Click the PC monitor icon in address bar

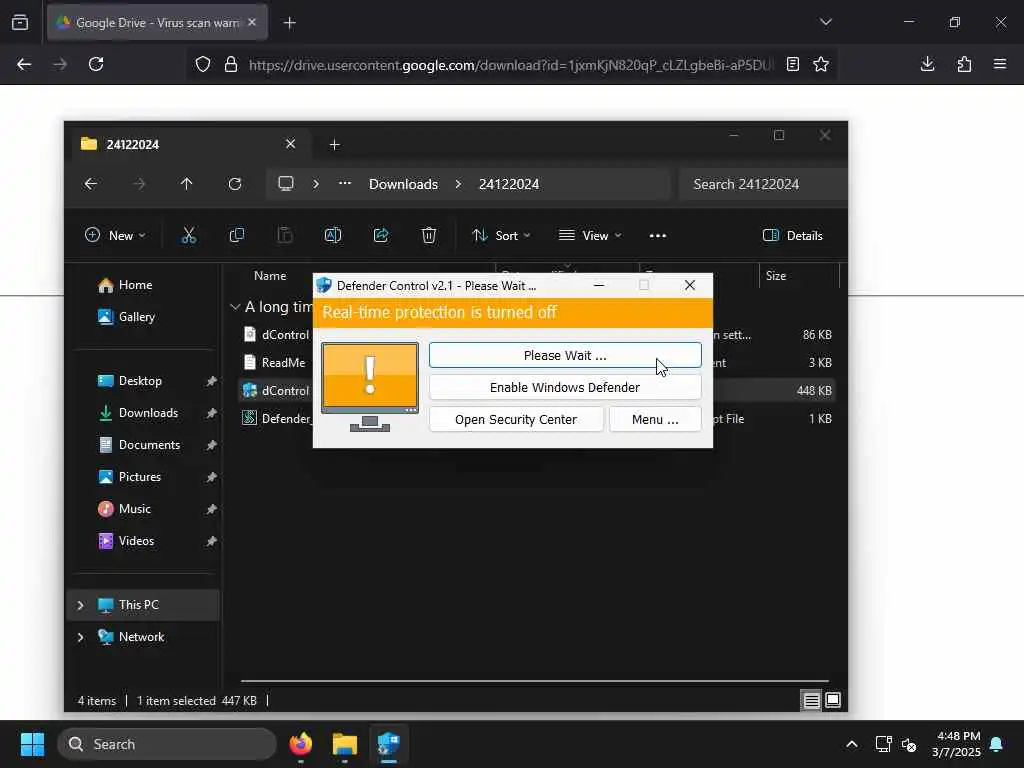[x=285, y=184]
